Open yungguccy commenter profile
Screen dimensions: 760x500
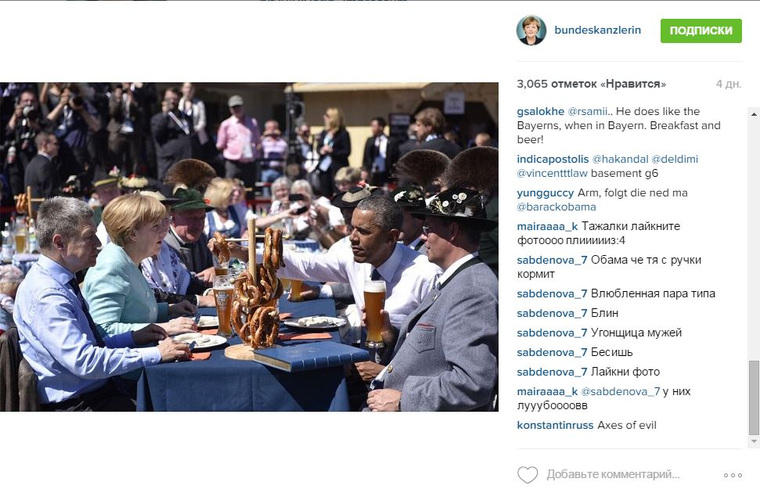pos(545,193)
